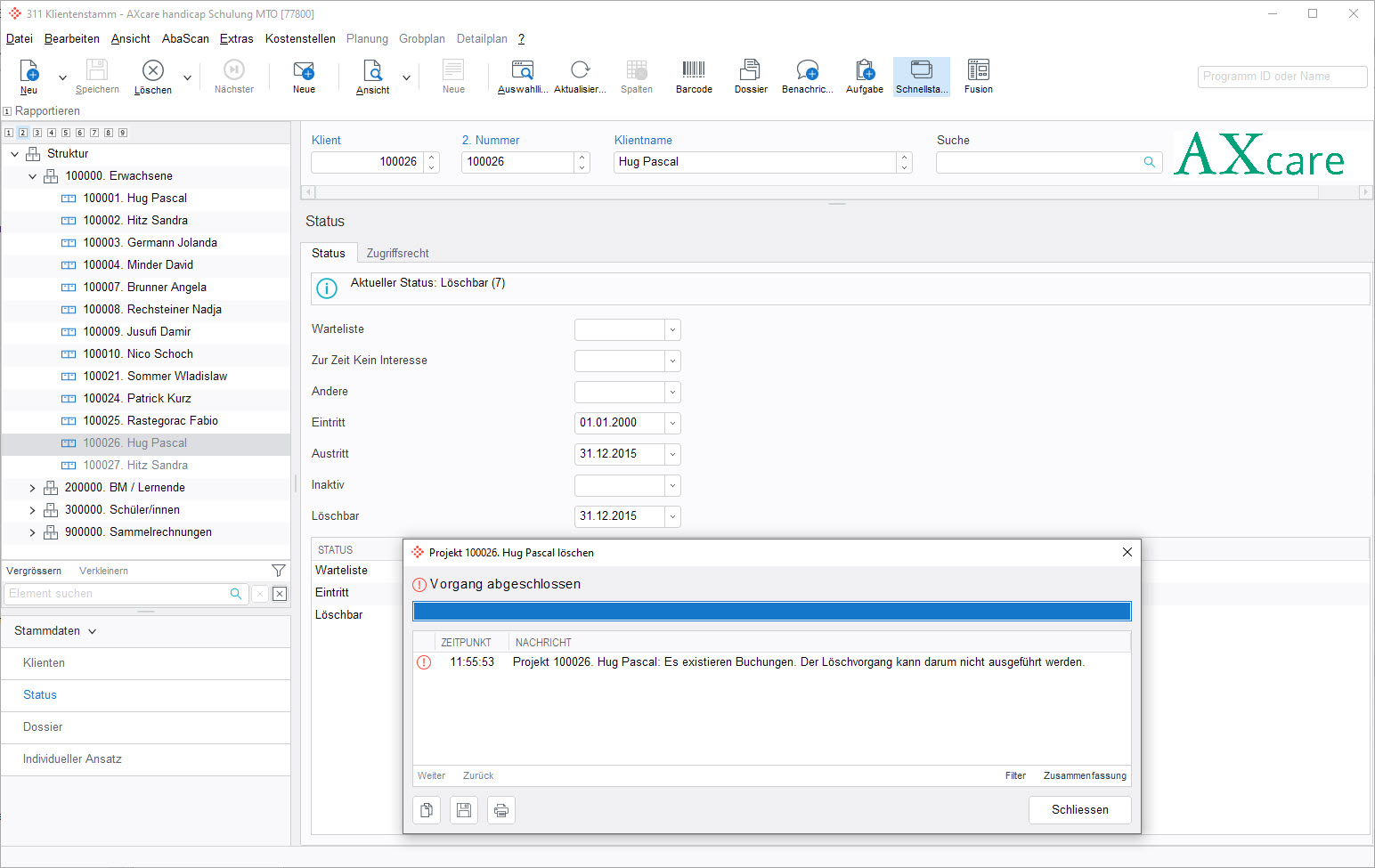Print the log using the printer icon
Viewport: 1375px width, 868px height.
tap(501, 810)
